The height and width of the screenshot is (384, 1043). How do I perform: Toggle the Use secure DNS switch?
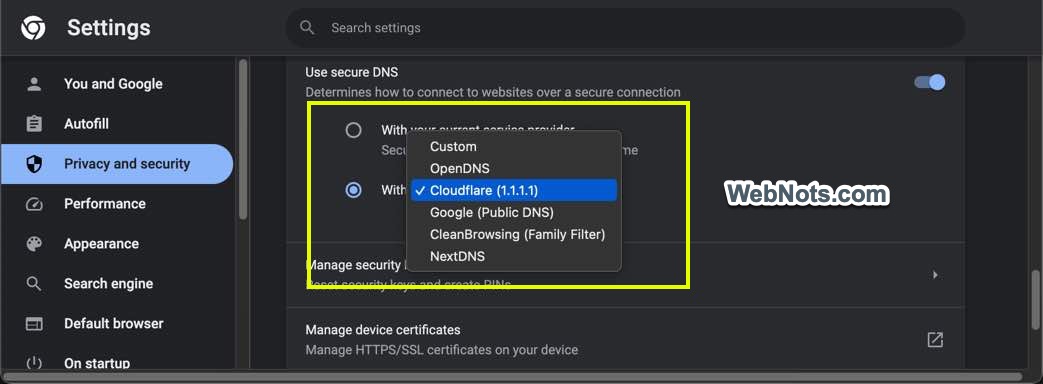coord(930,83)
